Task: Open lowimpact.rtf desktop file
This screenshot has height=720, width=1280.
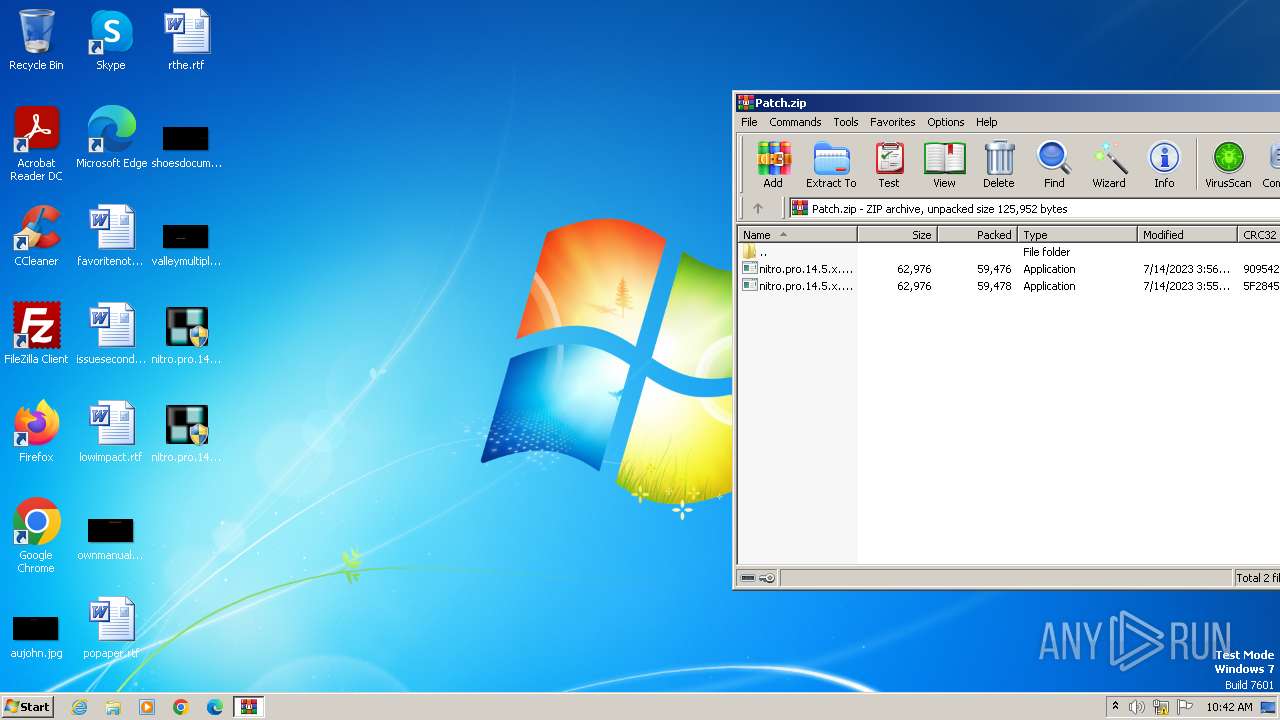Action: pyautogui.click(x=111, y=432)
